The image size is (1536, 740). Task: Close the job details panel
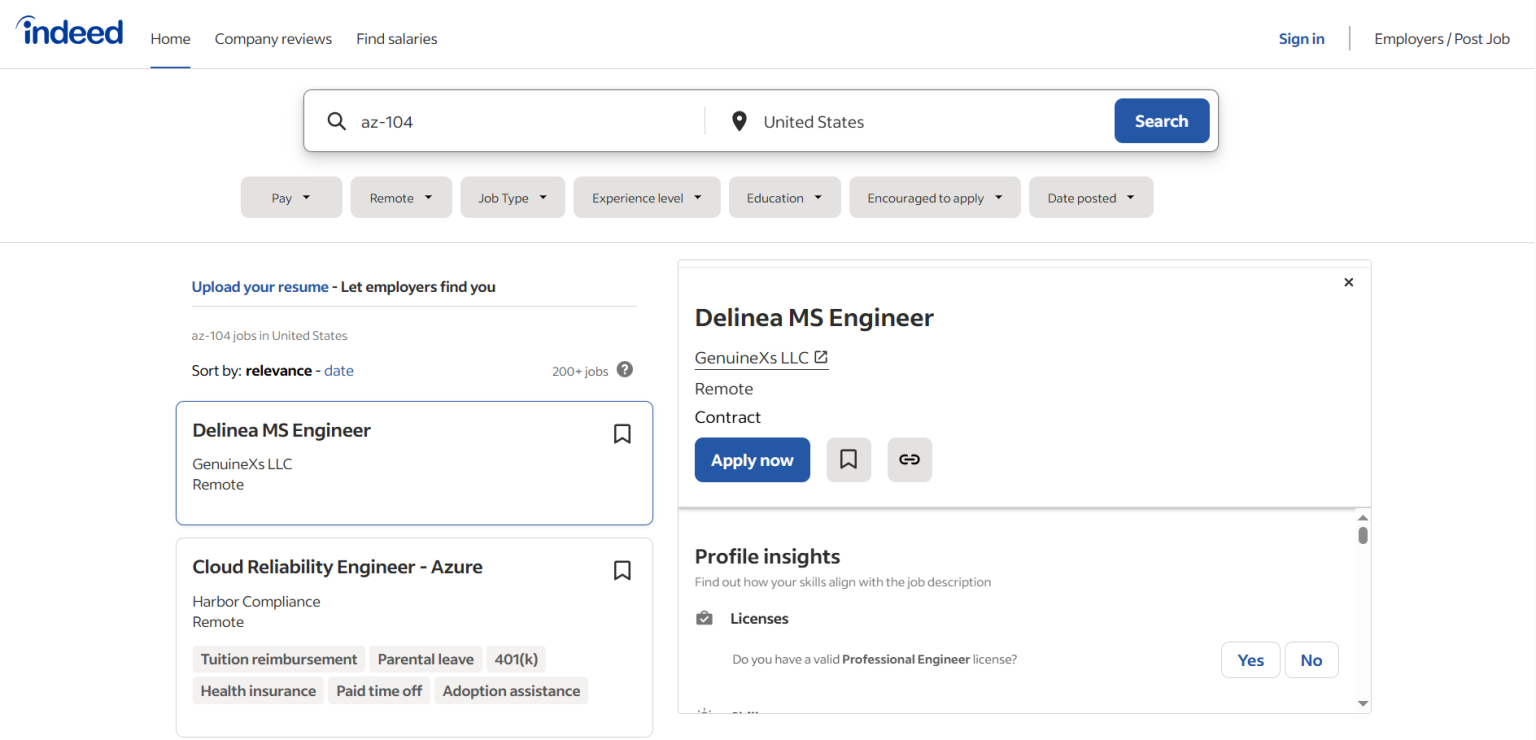[1348, 283]
